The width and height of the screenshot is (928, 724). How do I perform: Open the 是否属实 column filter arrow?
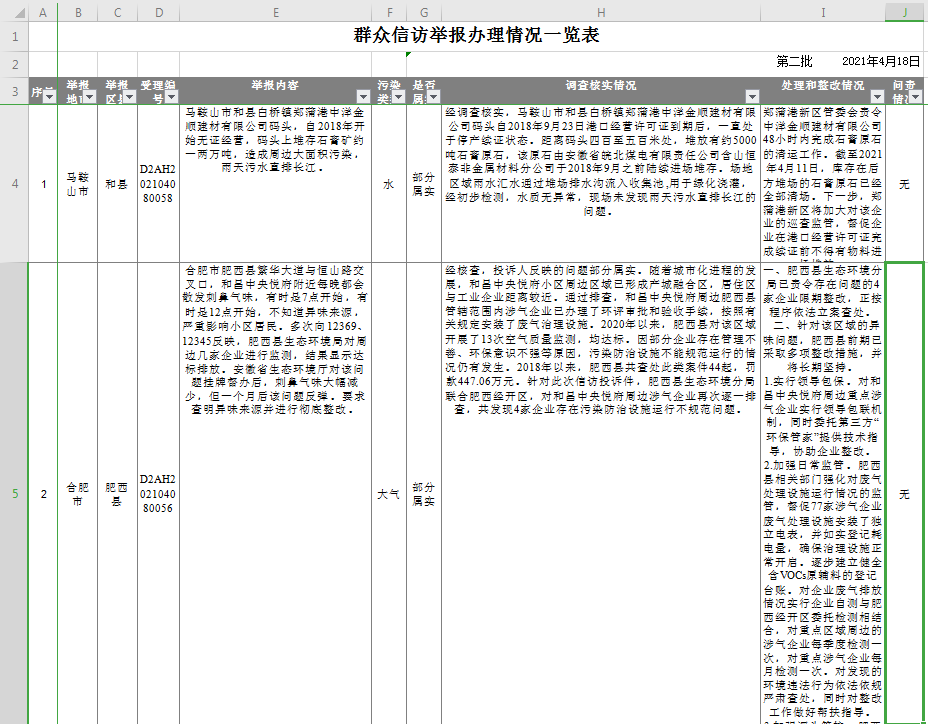point(432,98)
